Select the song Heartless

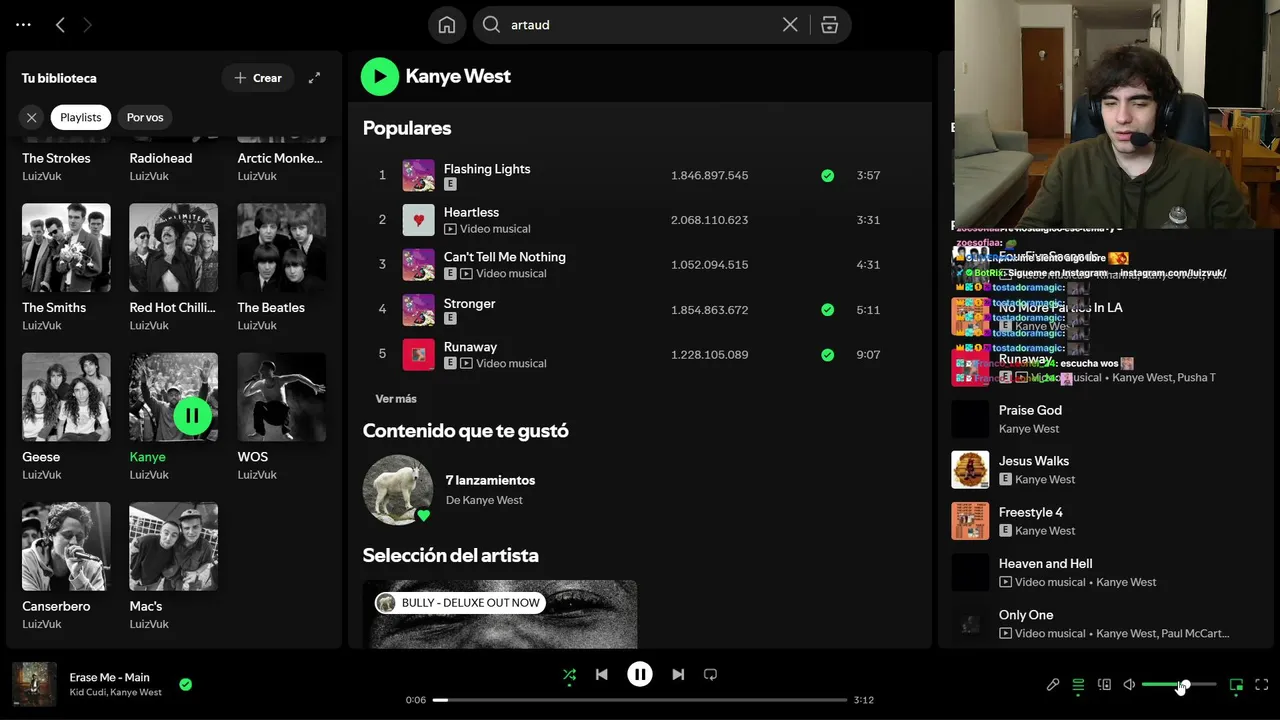point(471,212)
